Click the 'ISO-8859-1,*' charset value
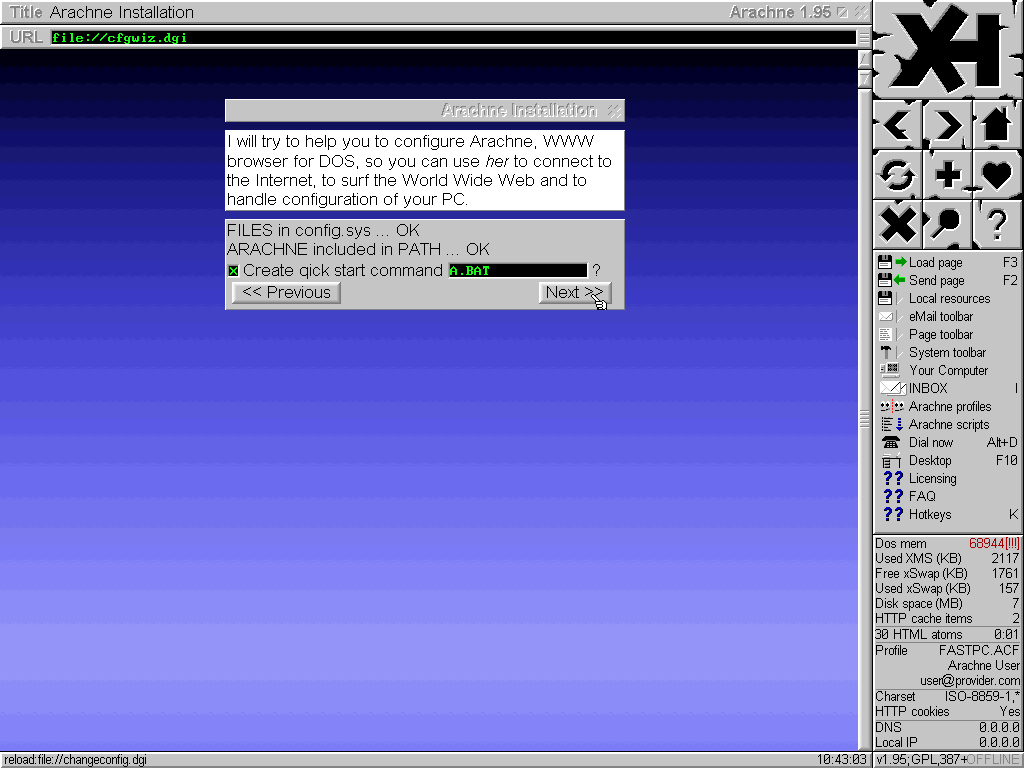 coord(982,696)
